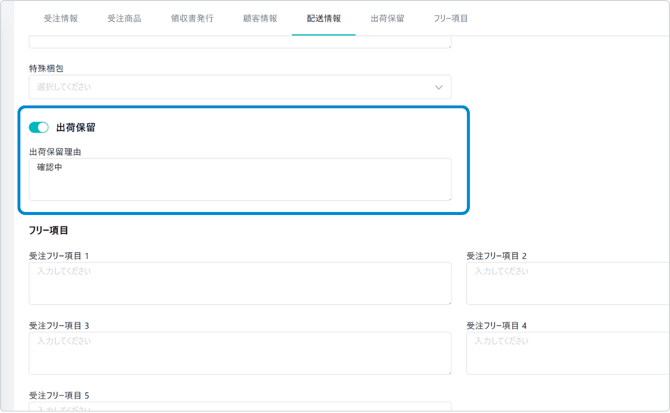Click the active 配送情報 tab
Screen dimensions: 670x413
323,19
